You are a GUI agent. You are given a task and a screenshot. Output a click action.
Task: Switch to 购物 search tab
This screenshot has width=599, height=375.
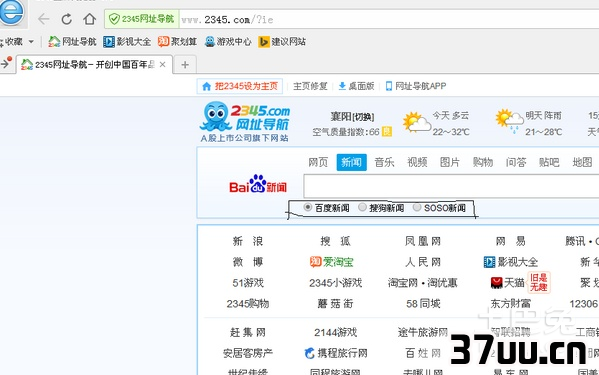tap(483, 162)
